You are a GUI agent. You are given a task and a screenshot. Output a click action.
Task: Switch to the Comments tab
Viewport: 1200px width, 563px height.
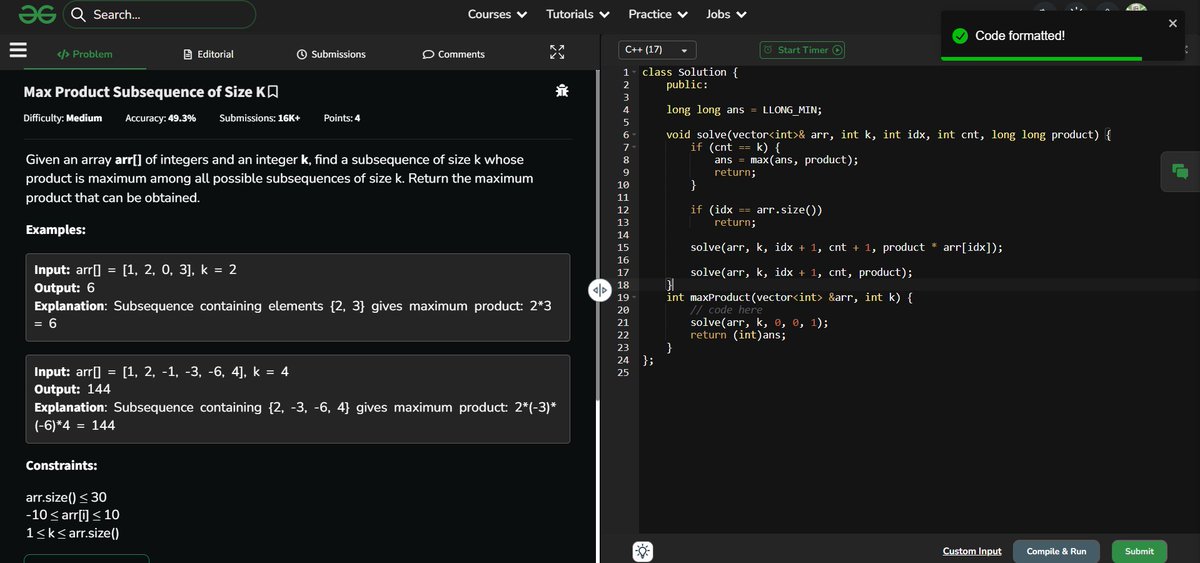[453, 54]
